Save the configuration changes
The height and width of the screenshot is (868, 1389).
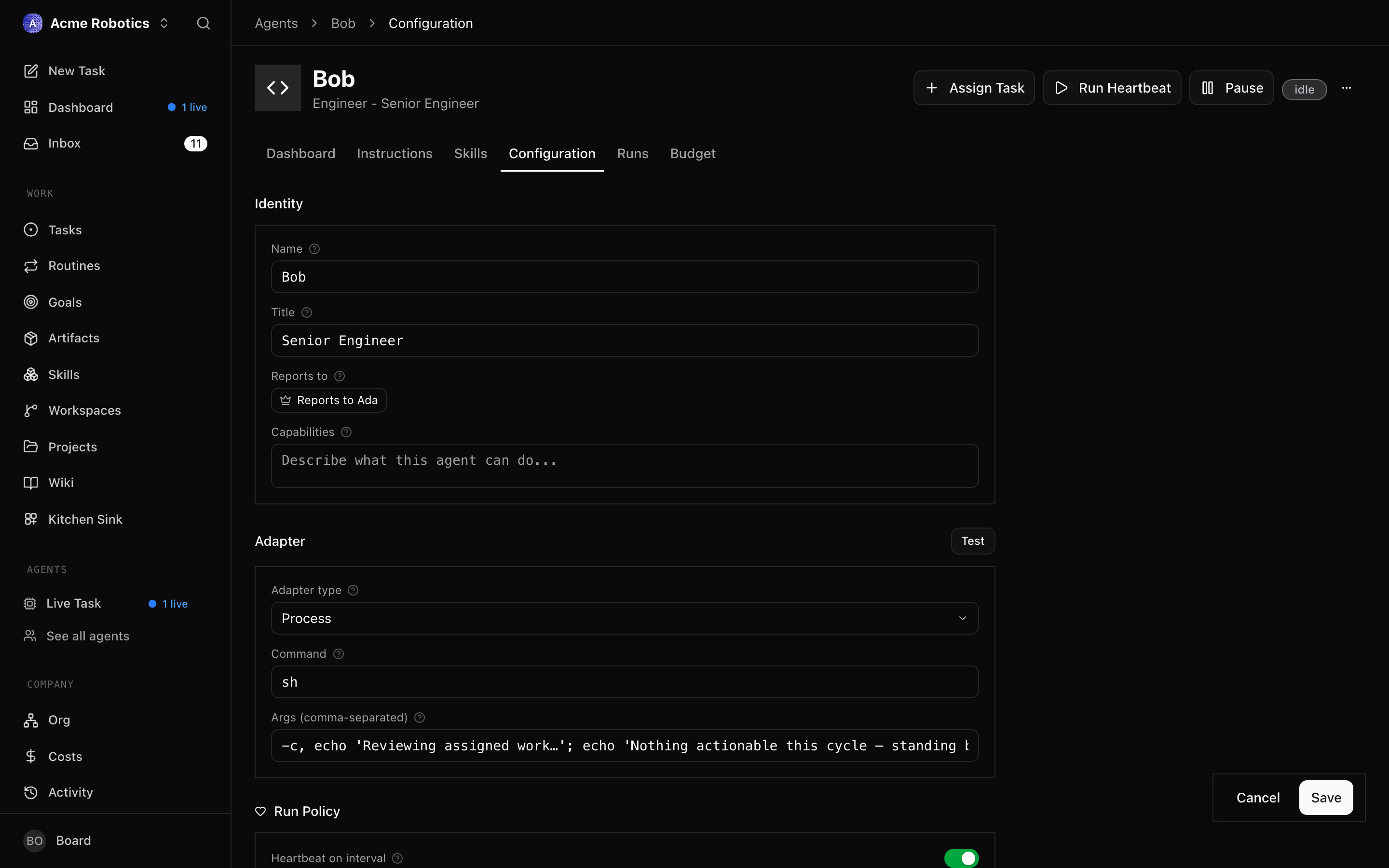click(1326, 798)
